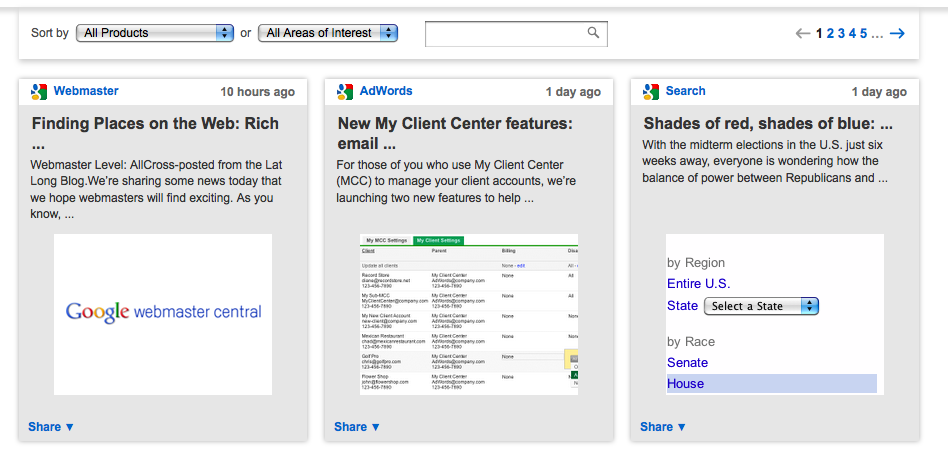The image size is (948, 453).
Task: Jump to page 5 of results
Action: coord(863,34)
